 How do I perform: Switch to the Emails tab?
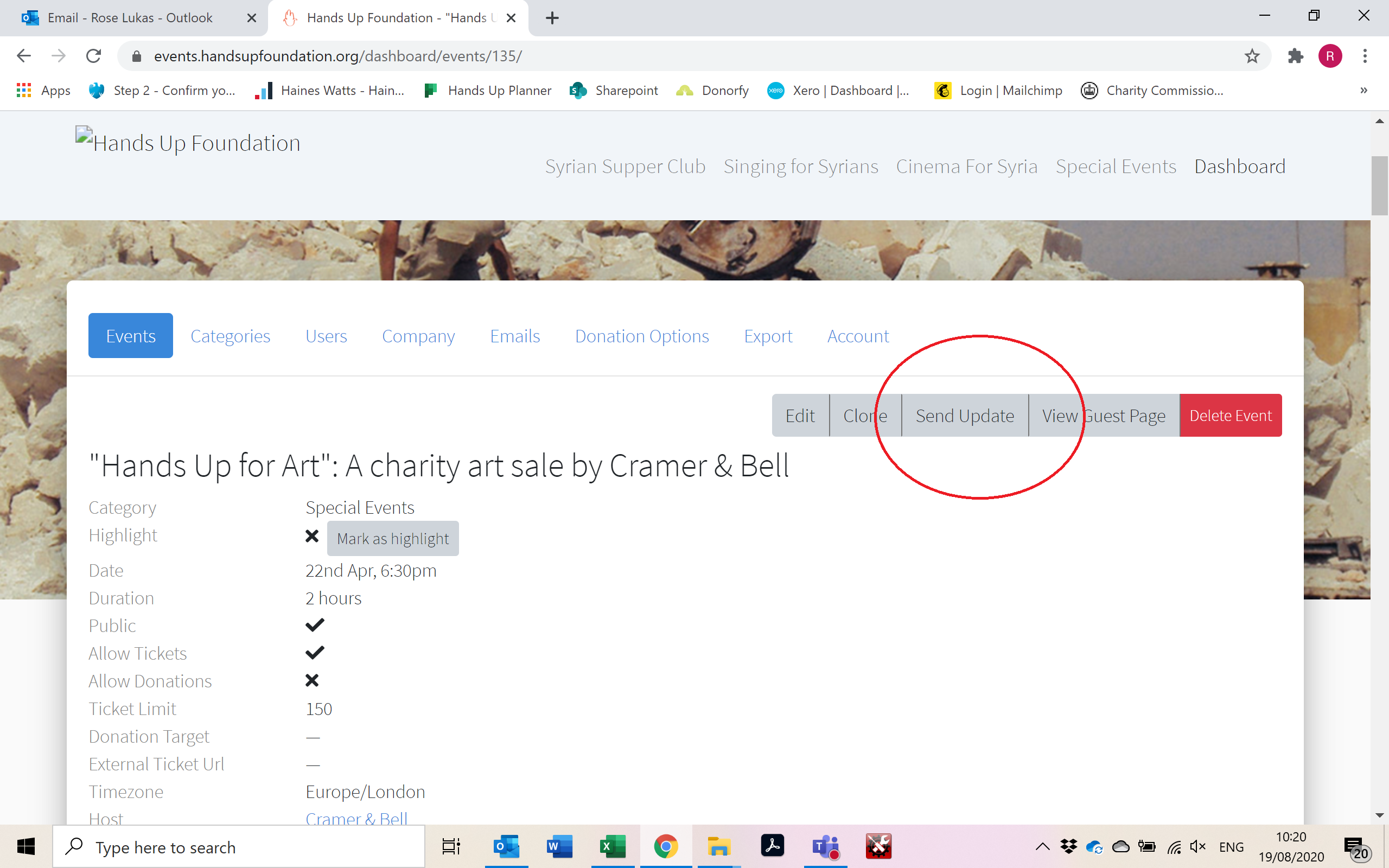coord(515,335)
